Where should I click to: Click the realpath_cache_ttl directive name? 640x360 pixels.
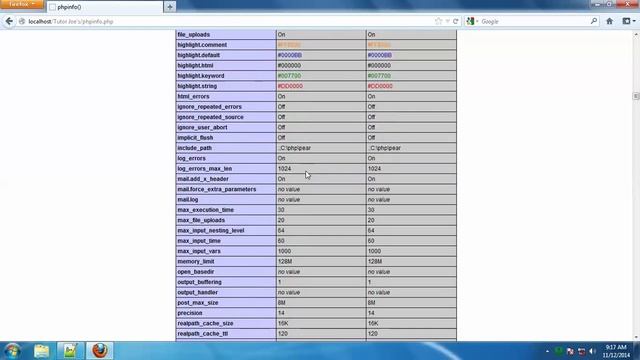[x=202, y=334]
